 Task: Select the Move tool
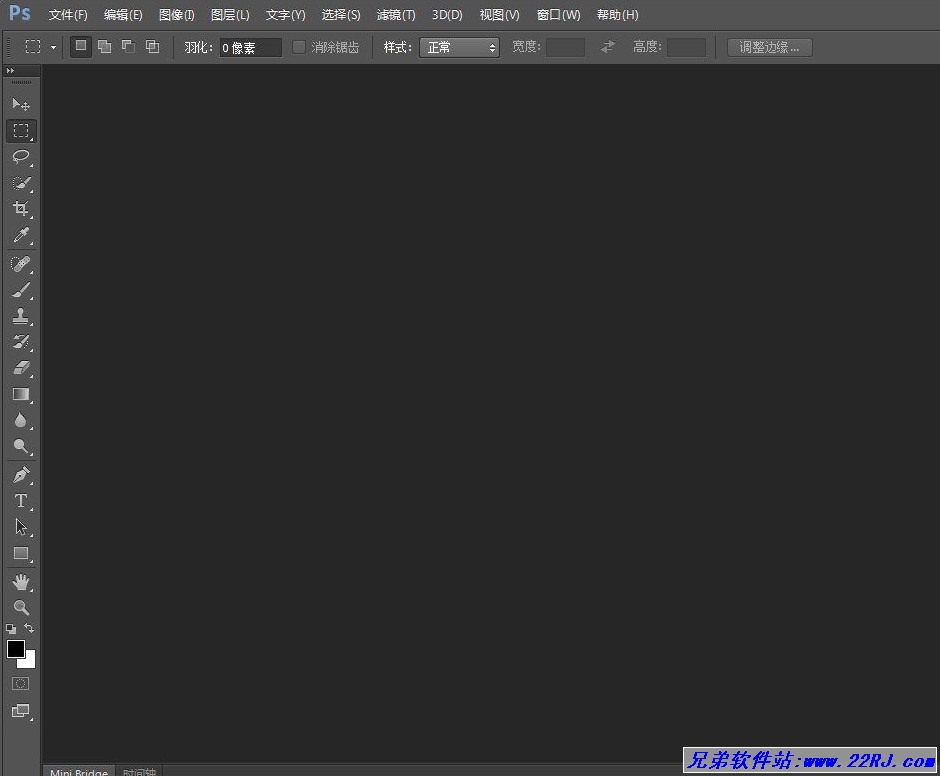point(20,104)
